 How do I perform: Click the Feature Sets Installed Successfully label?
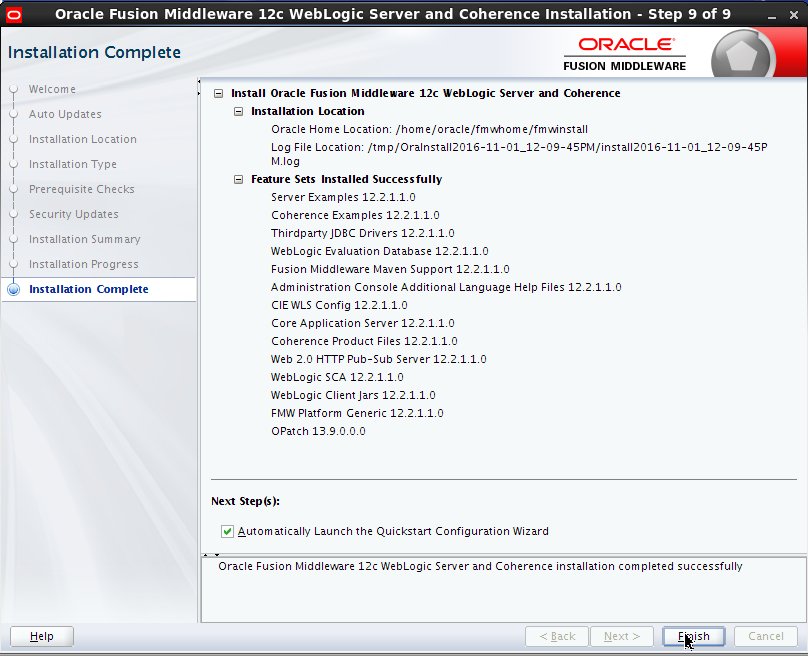click(x=346, y=179)
